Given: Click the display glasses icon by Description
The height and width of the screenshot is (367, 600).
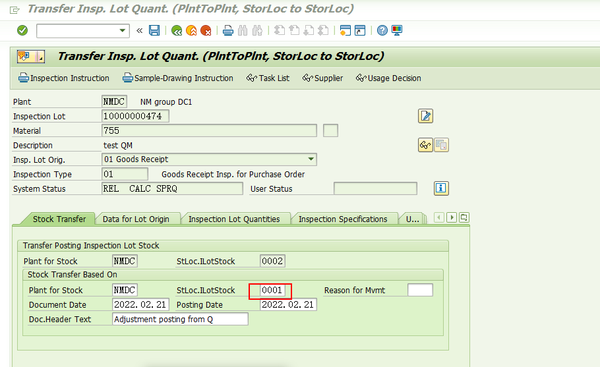Looking at the screenshot, I should [x=426, y=145].
